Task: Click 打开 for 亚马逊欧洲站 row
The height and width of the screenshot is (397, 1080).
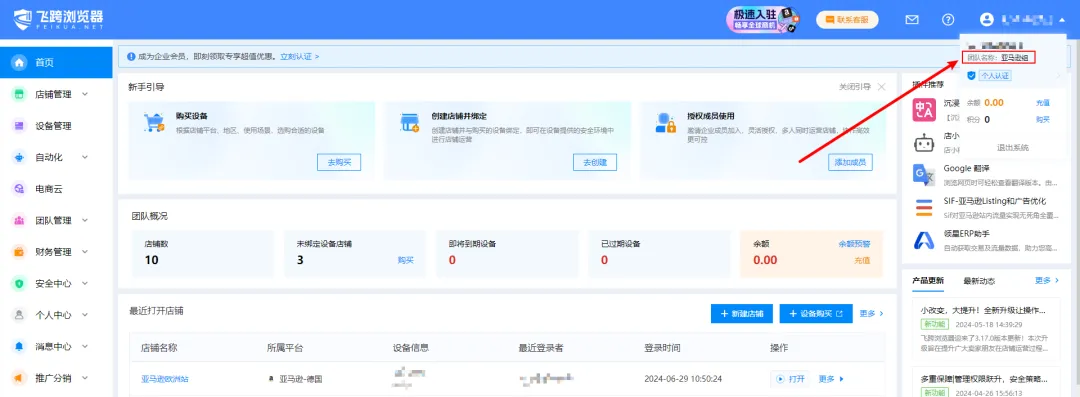Action: pos(791,379)
